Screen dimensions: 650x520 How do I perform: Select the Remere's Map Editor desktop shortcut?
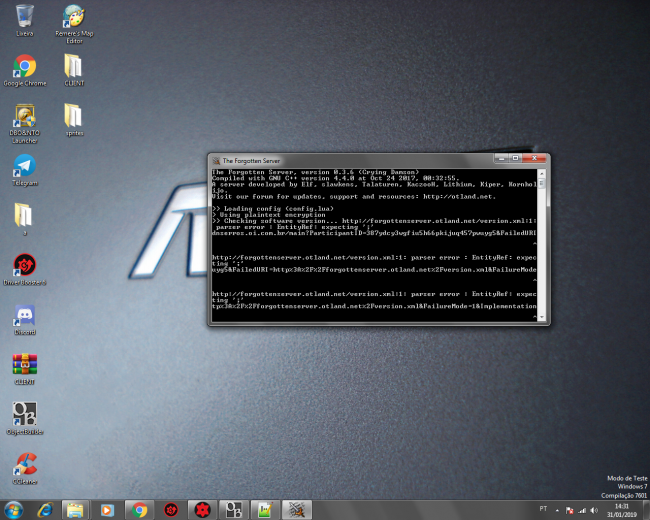point(74,24)
